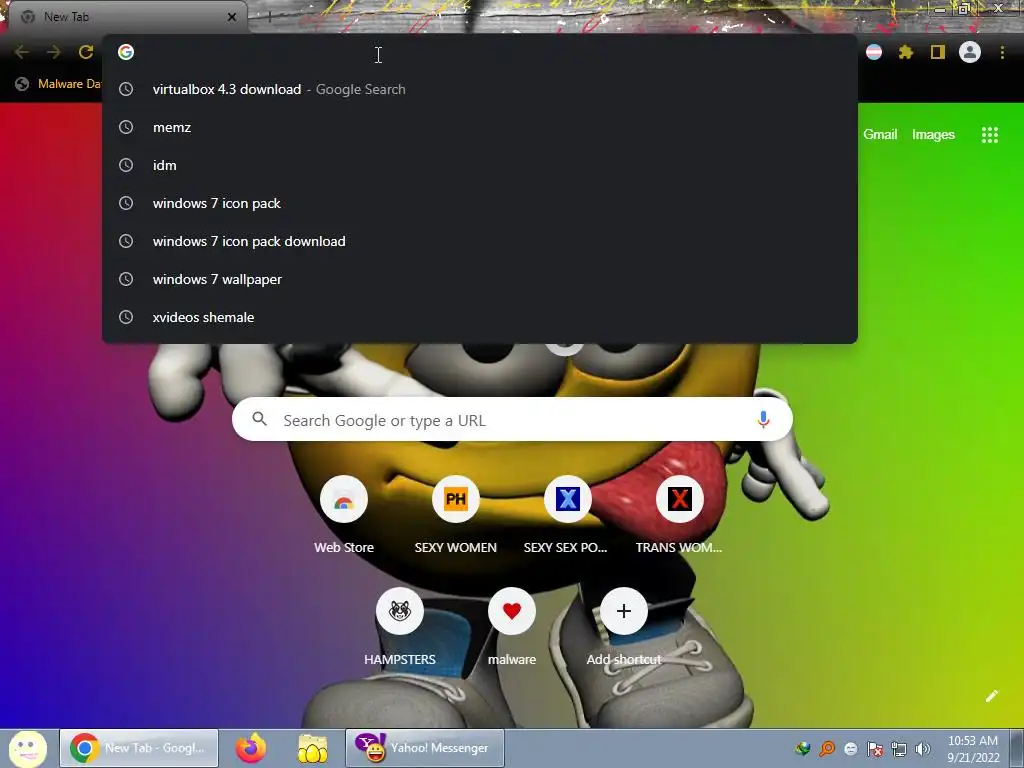This screenshot has height=768, width=1024.
Task: Toggle the side panel icon
Action: click(x=938, y=52)
